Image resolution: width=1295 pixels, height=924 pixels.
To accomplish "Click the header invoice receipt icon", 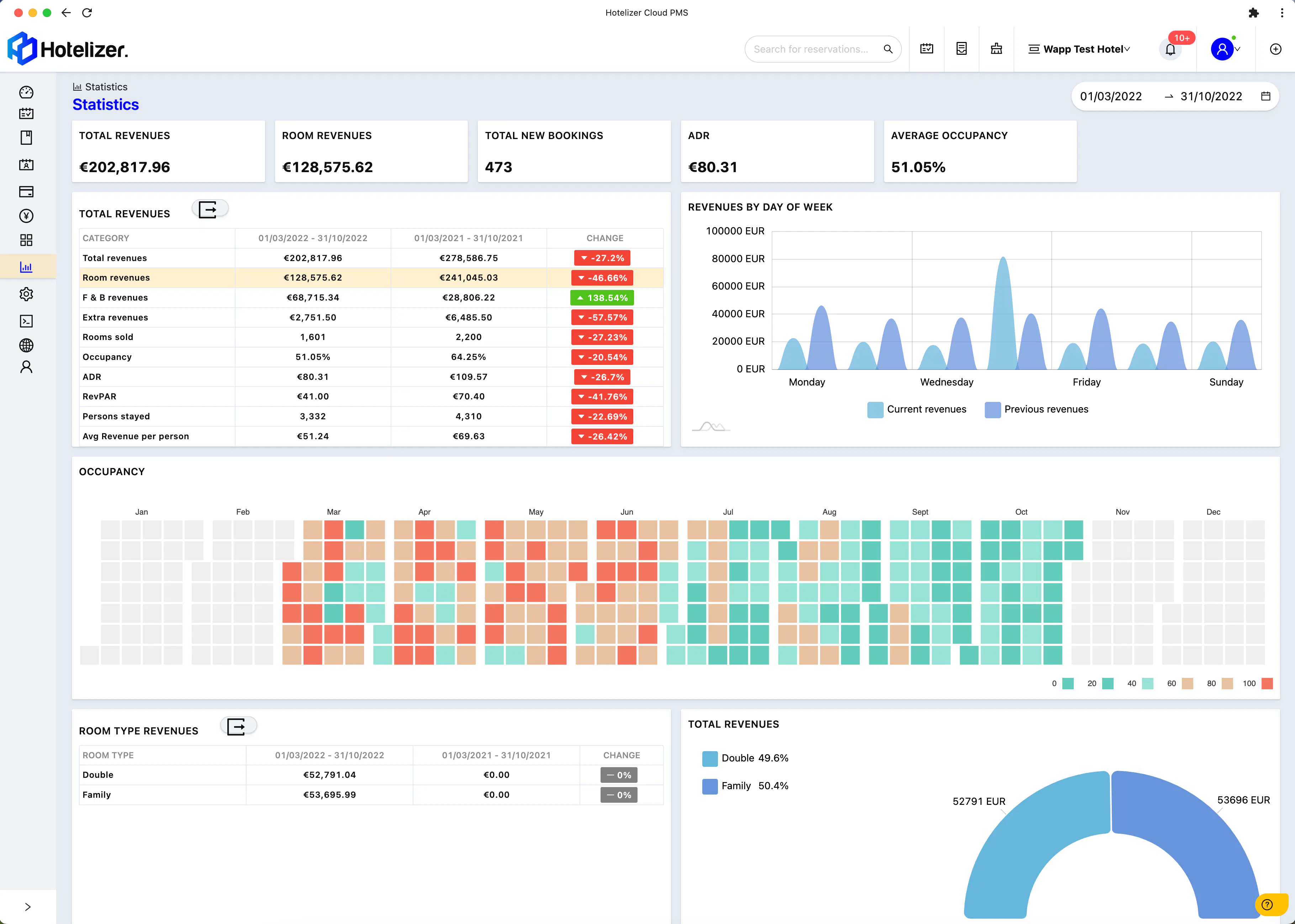I will 962,49.
